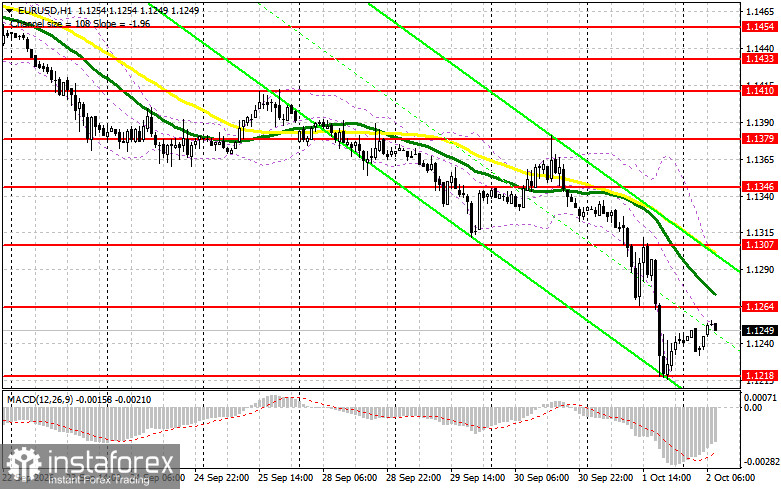Image resolution: width=781 pixels, height=489 pixels.
Task: Click the 2 Oct 06:00 time label
Action: (x=731, y=478)
